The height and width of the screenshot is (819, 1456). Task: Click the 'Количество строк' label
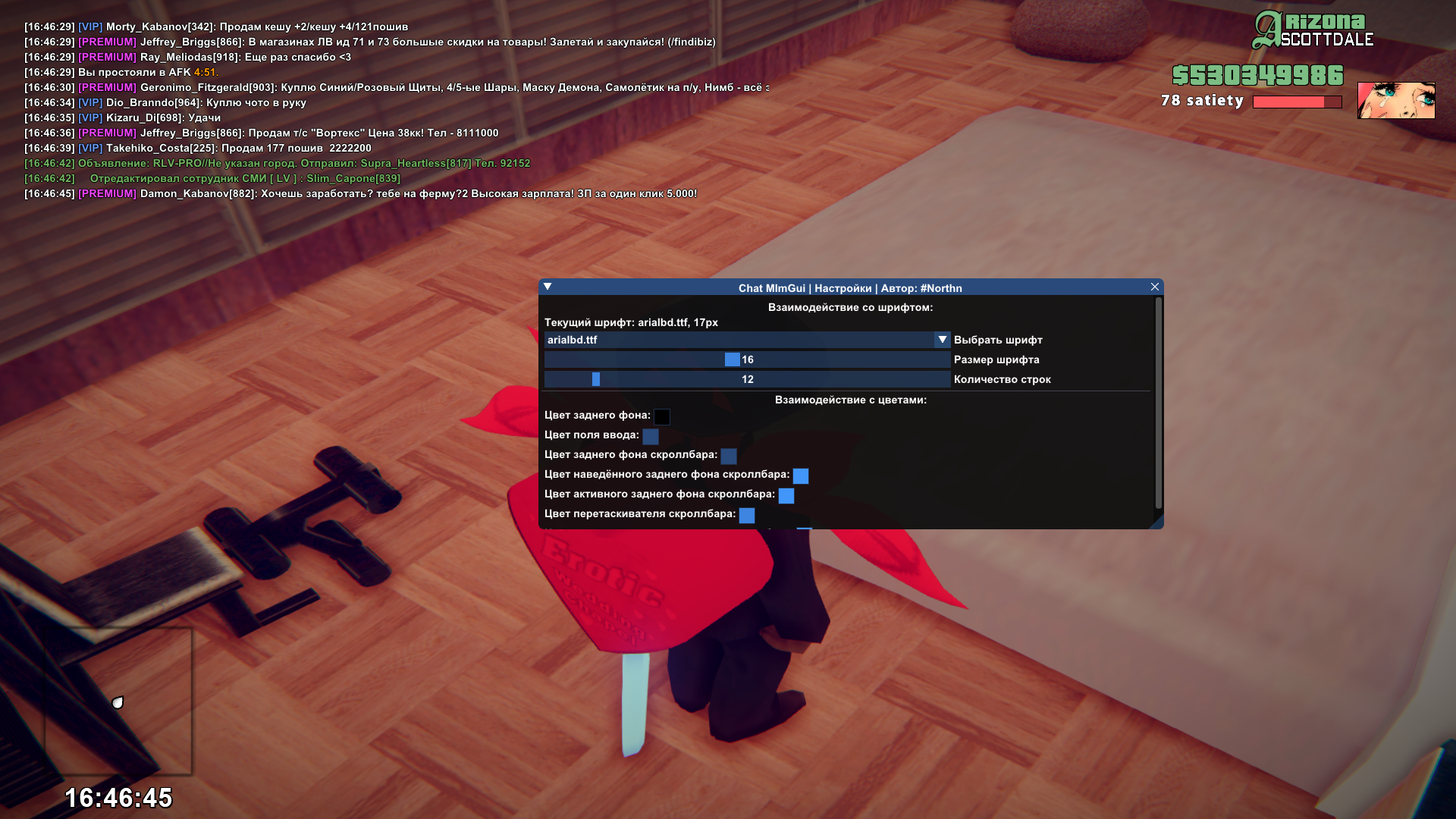[1002, 379]
